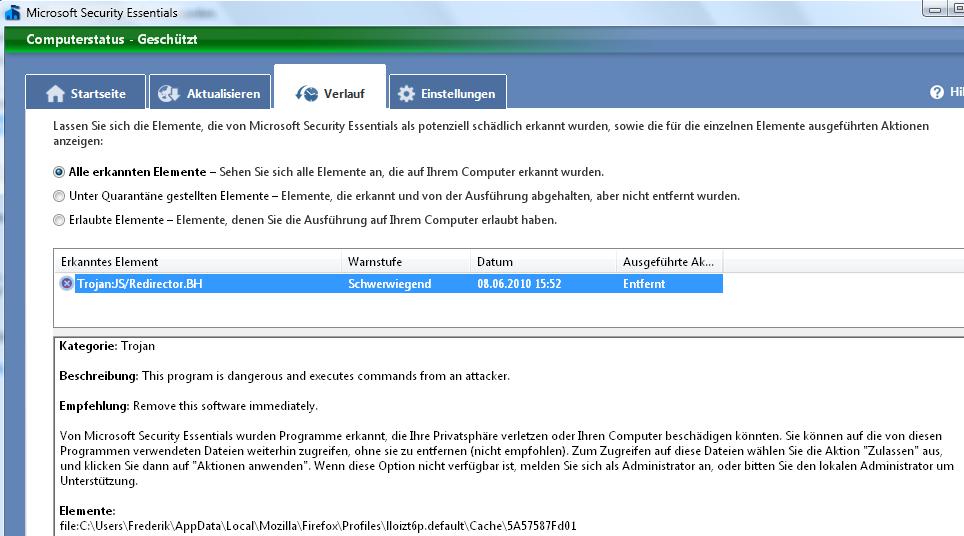Click the 'Kategorie: Trojan' line

107,346
